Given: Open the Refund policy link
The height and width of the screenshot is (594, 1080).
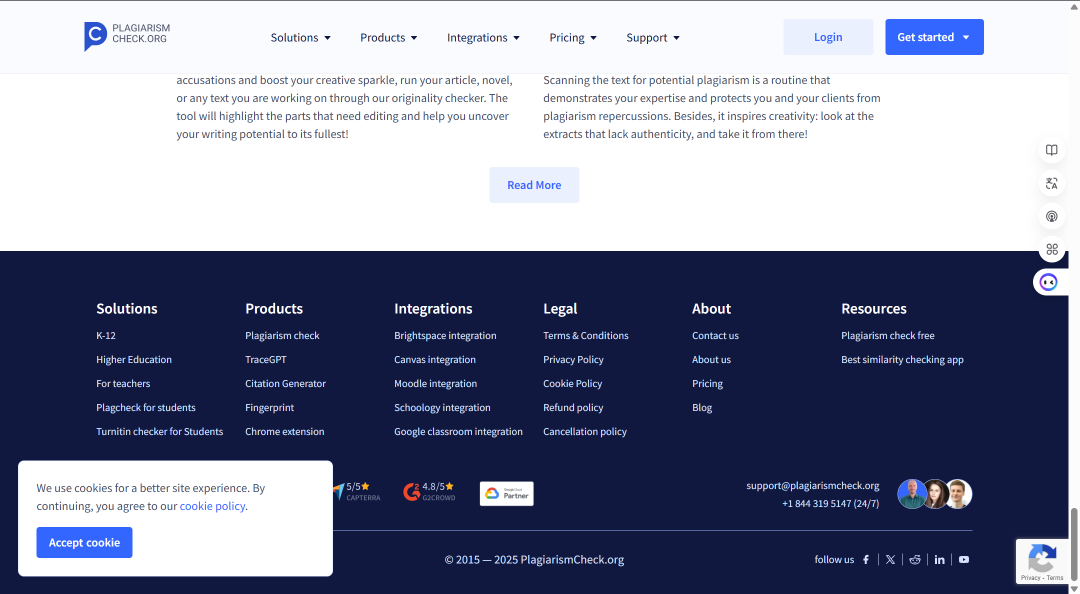Looking at the screenshot, I should point(573,408).
